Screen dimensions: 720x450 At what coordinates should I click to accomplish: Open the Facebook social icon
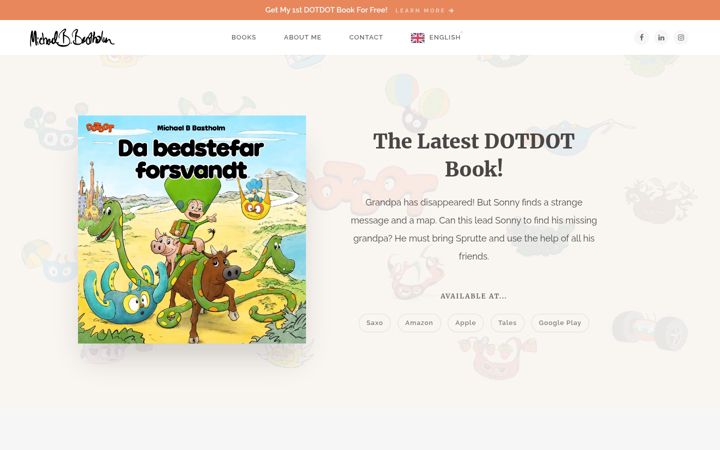tap(641, 38)
